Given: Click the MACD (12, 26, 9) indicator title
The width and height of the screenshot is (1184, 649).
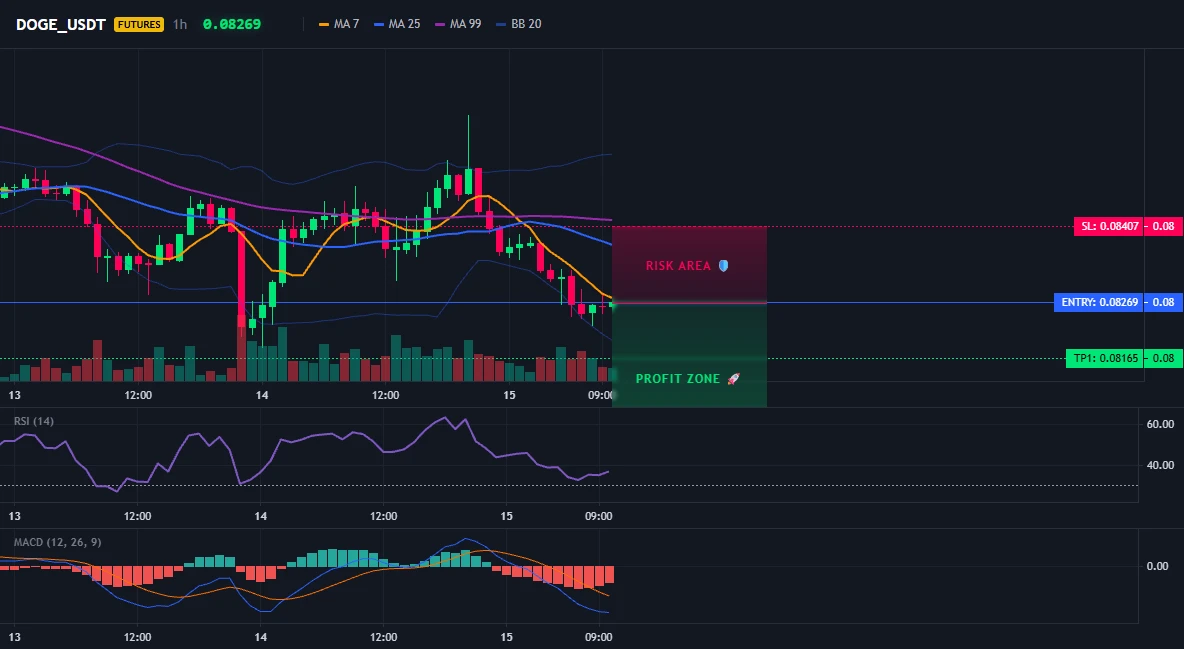Looking at the screenshot, I should pos(57,542).
